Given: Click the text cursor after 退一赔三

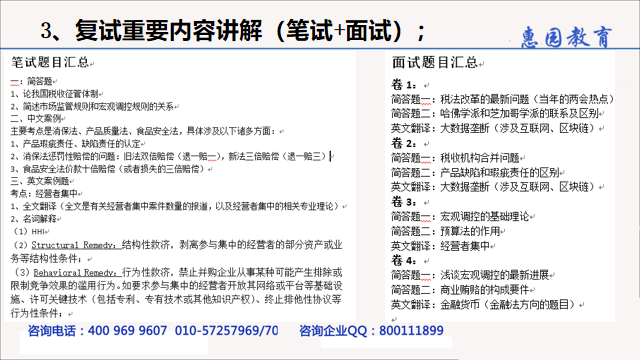Looking at the screenshot, I should [x=331, y=156].
